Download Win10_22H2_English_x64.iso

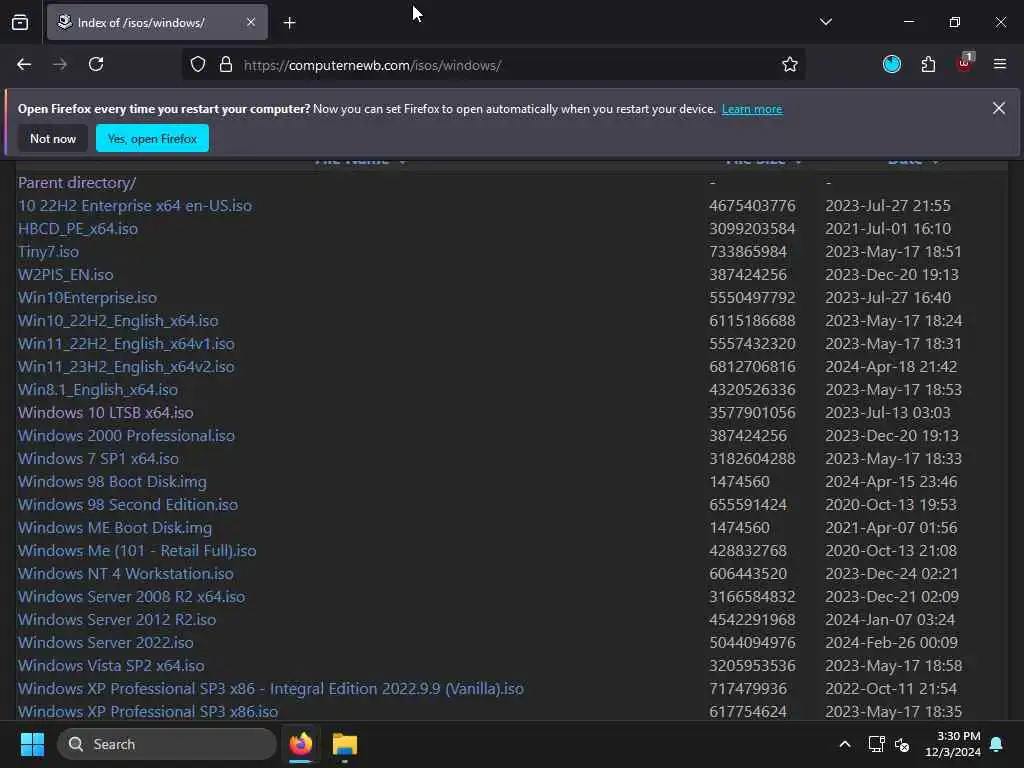pos(118,321)
